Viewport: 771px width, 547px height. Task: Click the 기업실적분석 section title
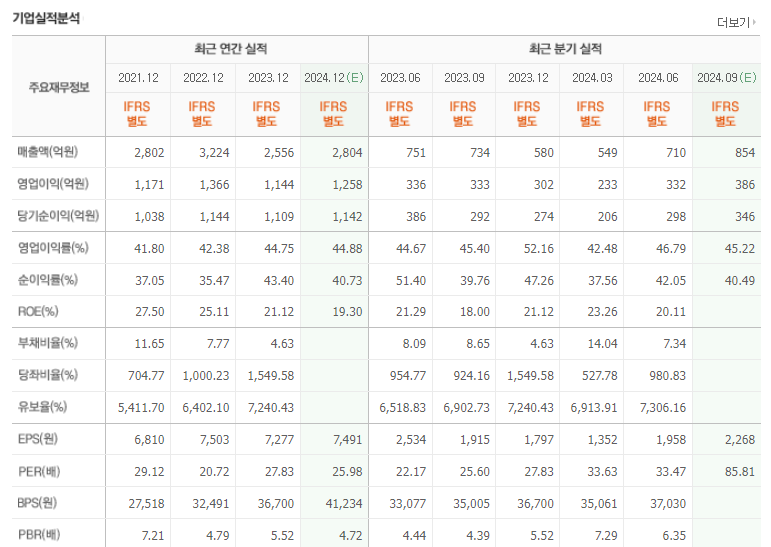click(46, 18)
